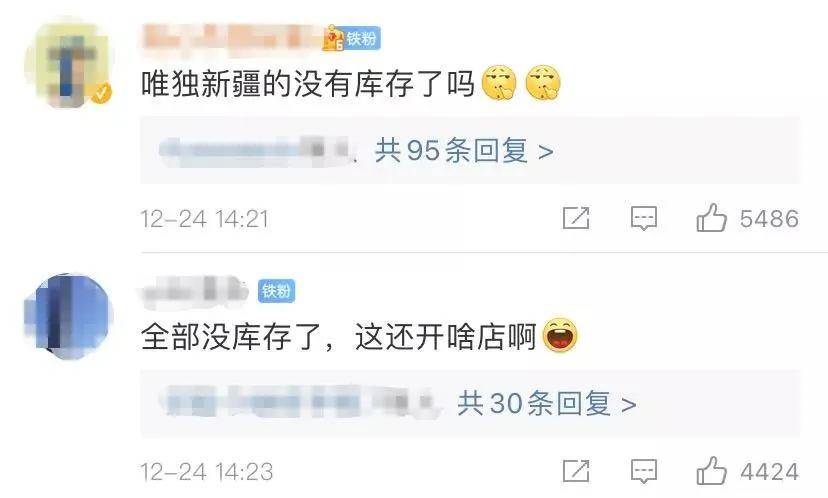Open the second commenter's 铁粉 badge
The height and width of the screenshot is (498, 828).
click(x=277, y=290)
